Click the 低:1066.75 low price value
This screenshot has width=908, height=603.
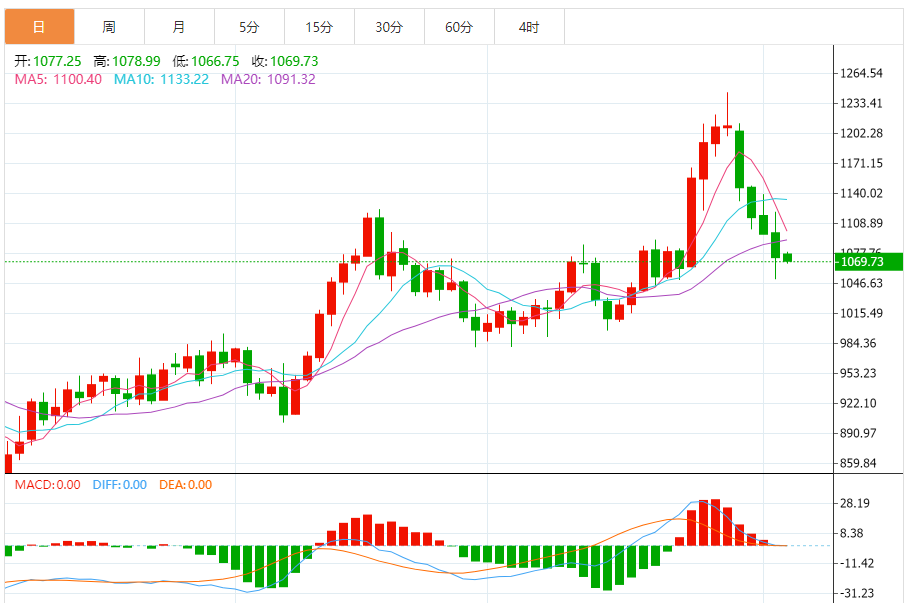pyautogui.click(x=206, y=61)
